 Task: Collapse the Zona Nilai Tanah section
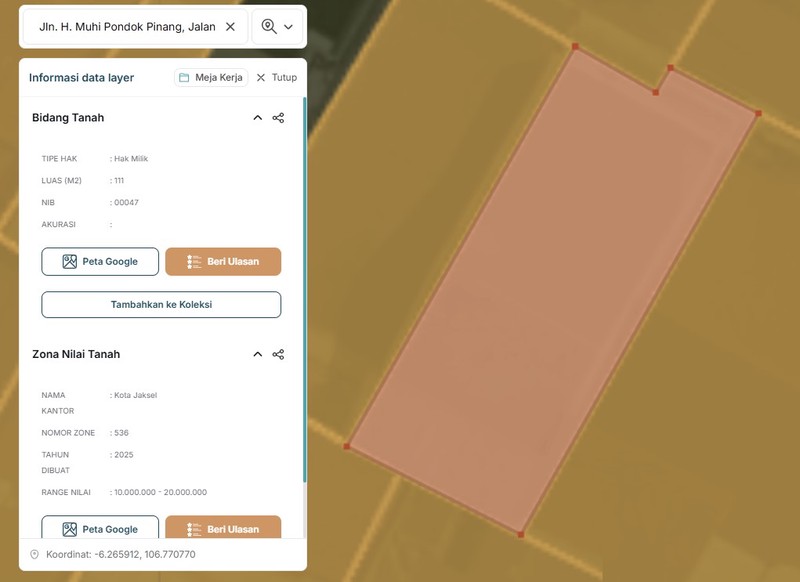pyautogui.click(x=257, y=354)
